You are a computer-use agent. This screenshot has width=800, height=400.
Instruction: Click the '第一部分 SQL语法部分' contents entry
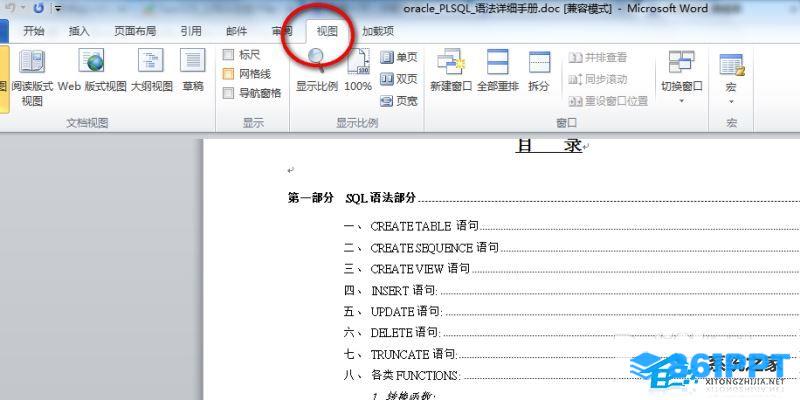[352, 198]
